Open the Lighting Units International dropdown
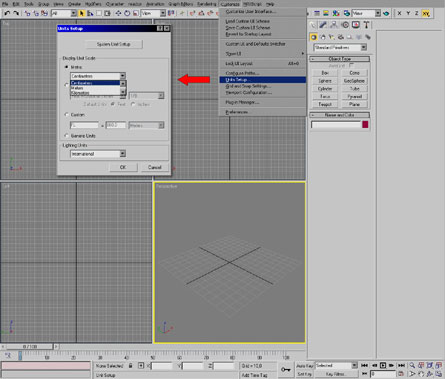The height and width of the screenshot is (379, 445). (98, 154)
